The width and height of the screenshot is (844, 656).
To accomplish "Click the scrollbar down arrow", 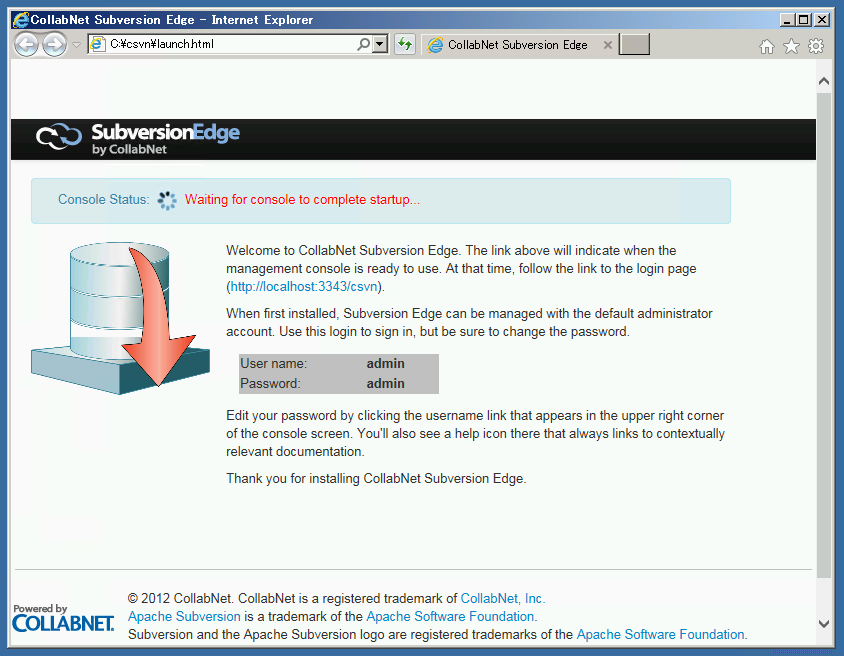I will point(824,624).
